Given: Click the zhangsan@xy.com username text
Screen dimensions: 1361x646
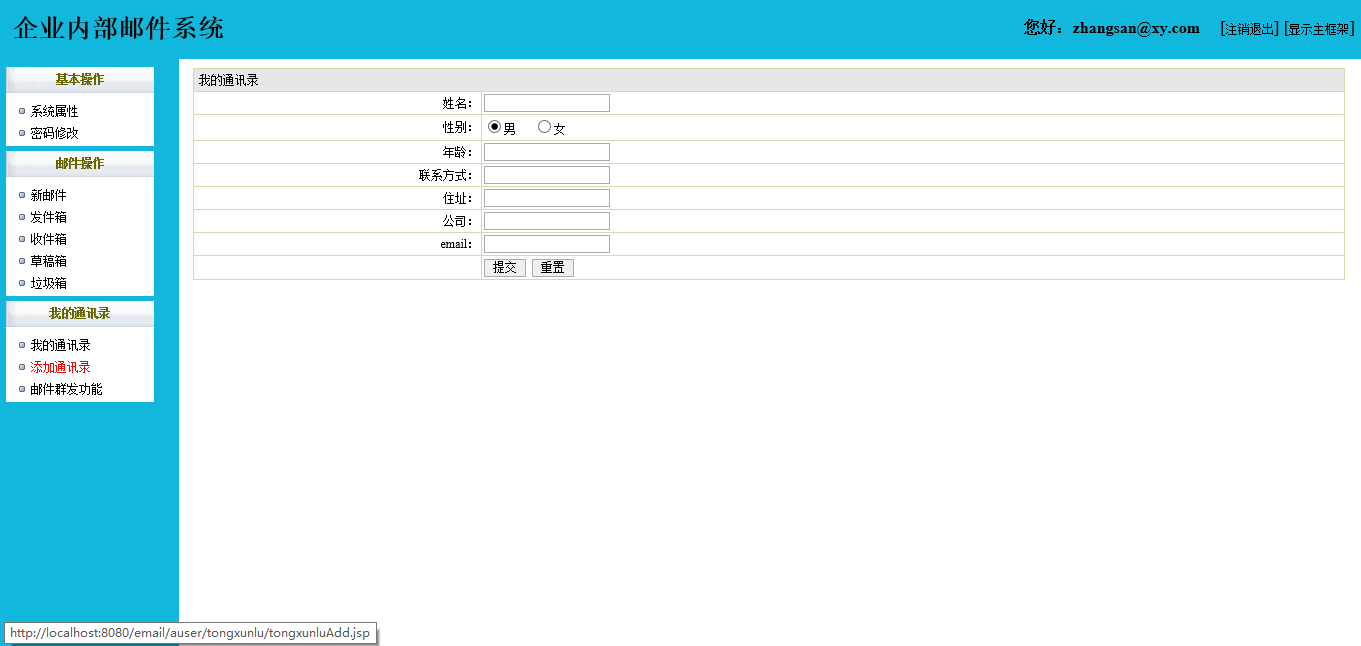Looking at the screenshot, I should pyautogui.click(x=1136, y=28).
